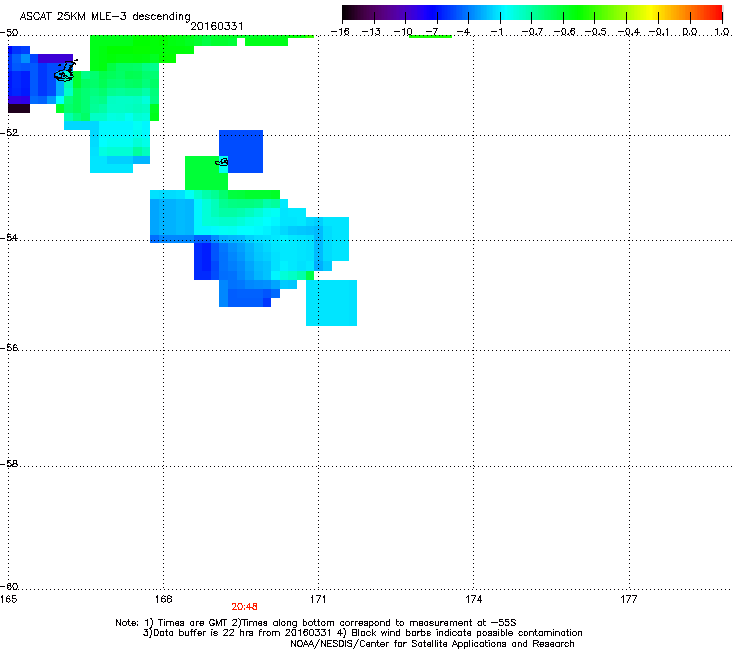Click the '-0.7' color bar label
This screenshot has width=740, height=650.
532,32
